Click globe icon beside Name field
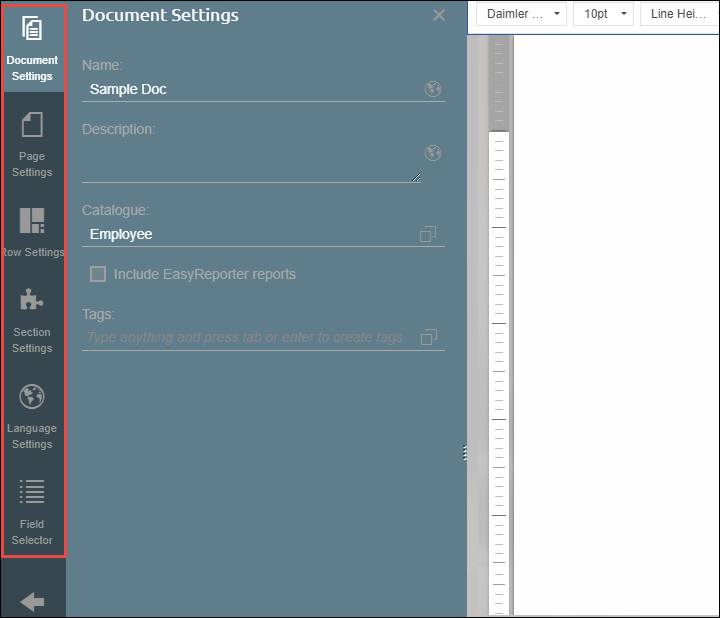720x618 pixels. click(433, 89)
